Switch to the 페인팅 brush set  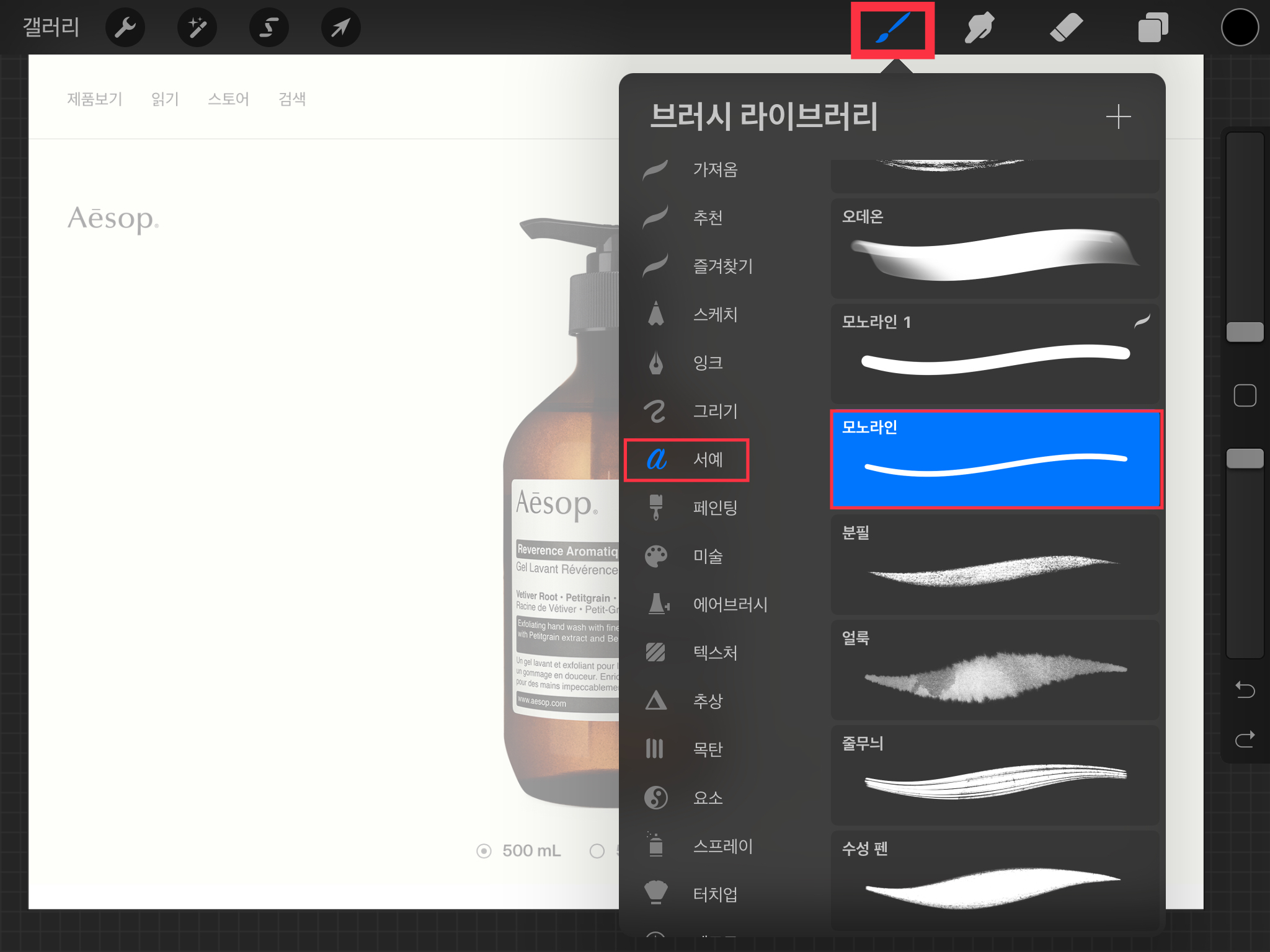pos(714,508)
